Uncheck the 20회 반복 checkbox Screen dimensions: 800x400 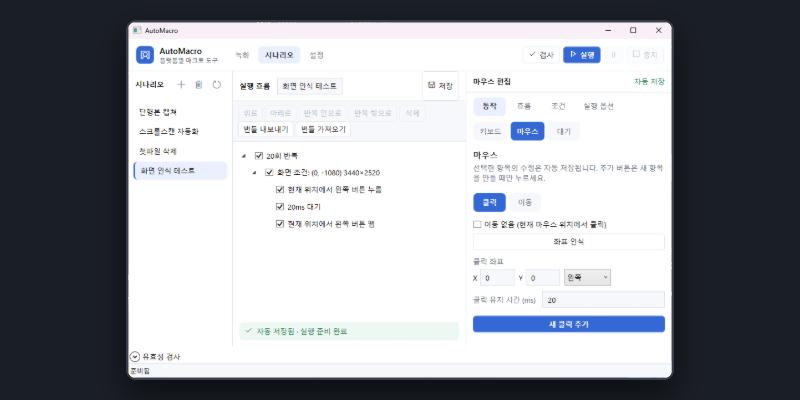[x=259, y=156]
